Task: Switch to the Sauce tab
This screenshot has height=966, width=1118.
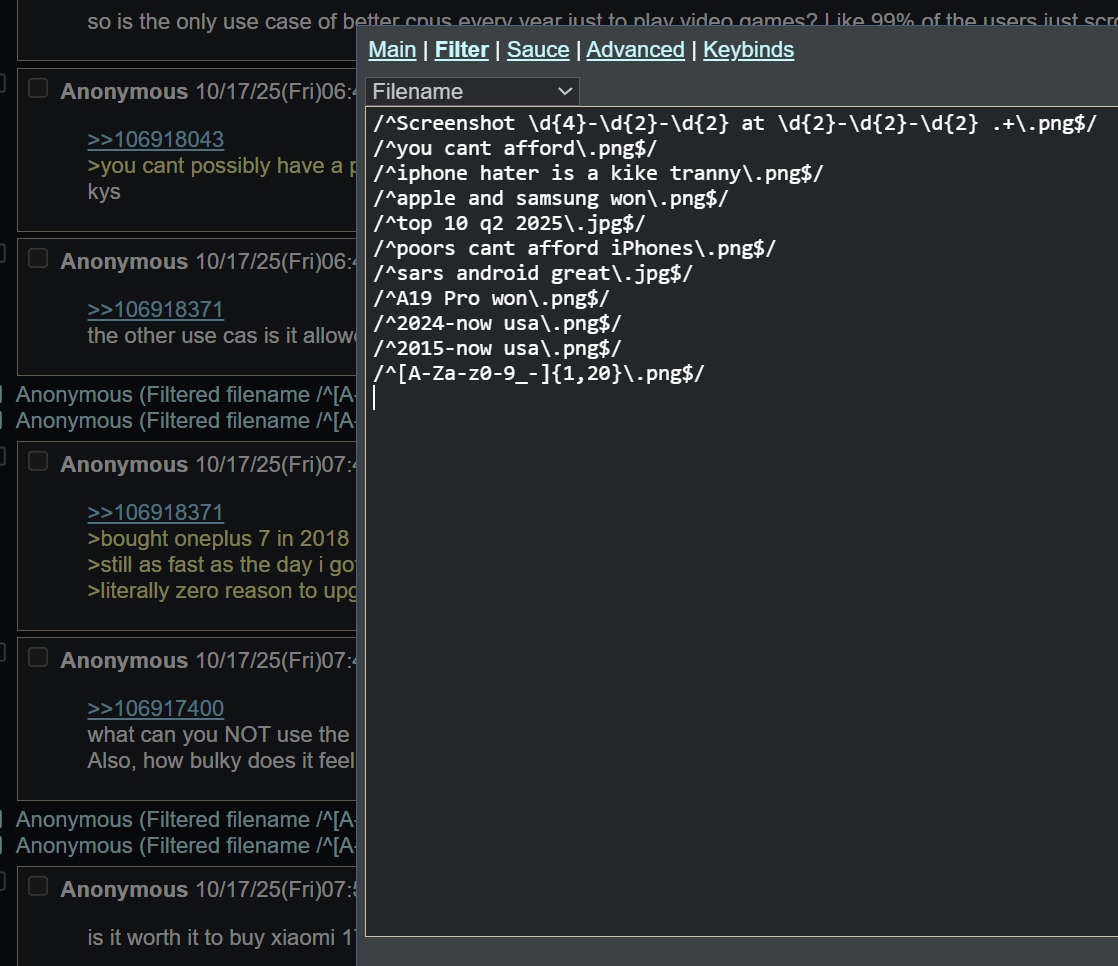Action: [538, 50]
